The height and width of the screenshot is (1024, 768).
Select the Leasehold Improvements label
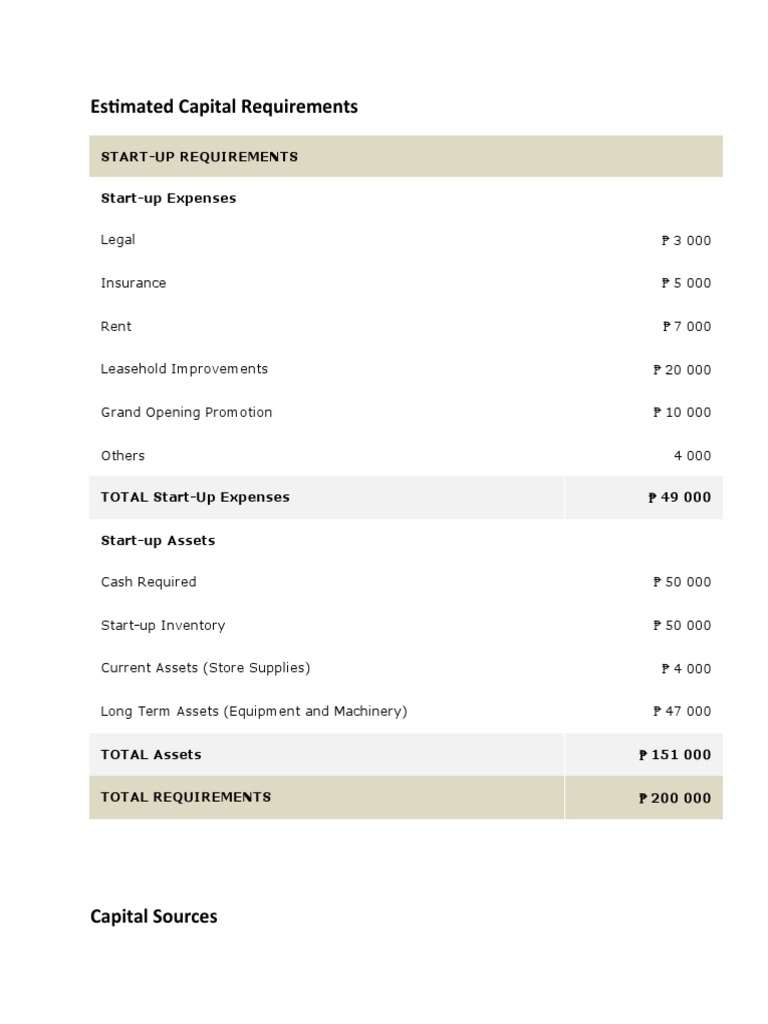pos(184,369)
